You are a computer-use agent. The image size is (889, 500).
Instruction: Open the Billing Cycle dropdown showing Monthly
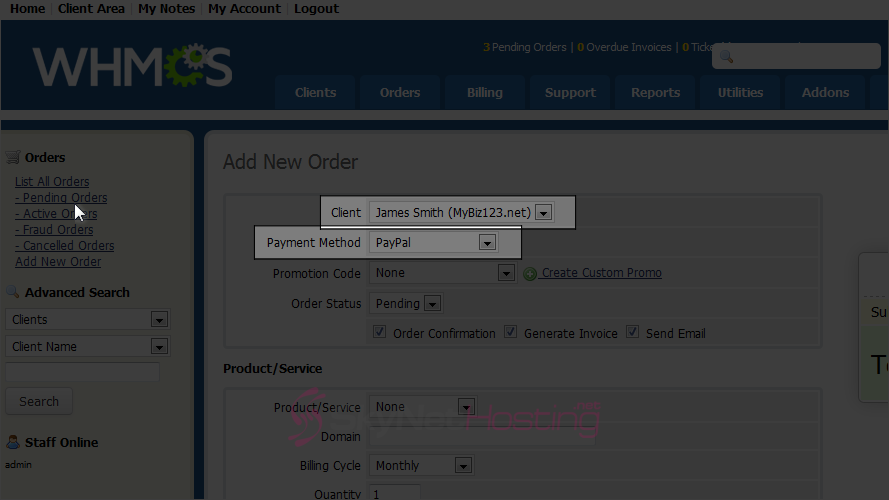(x=421, y=465)
